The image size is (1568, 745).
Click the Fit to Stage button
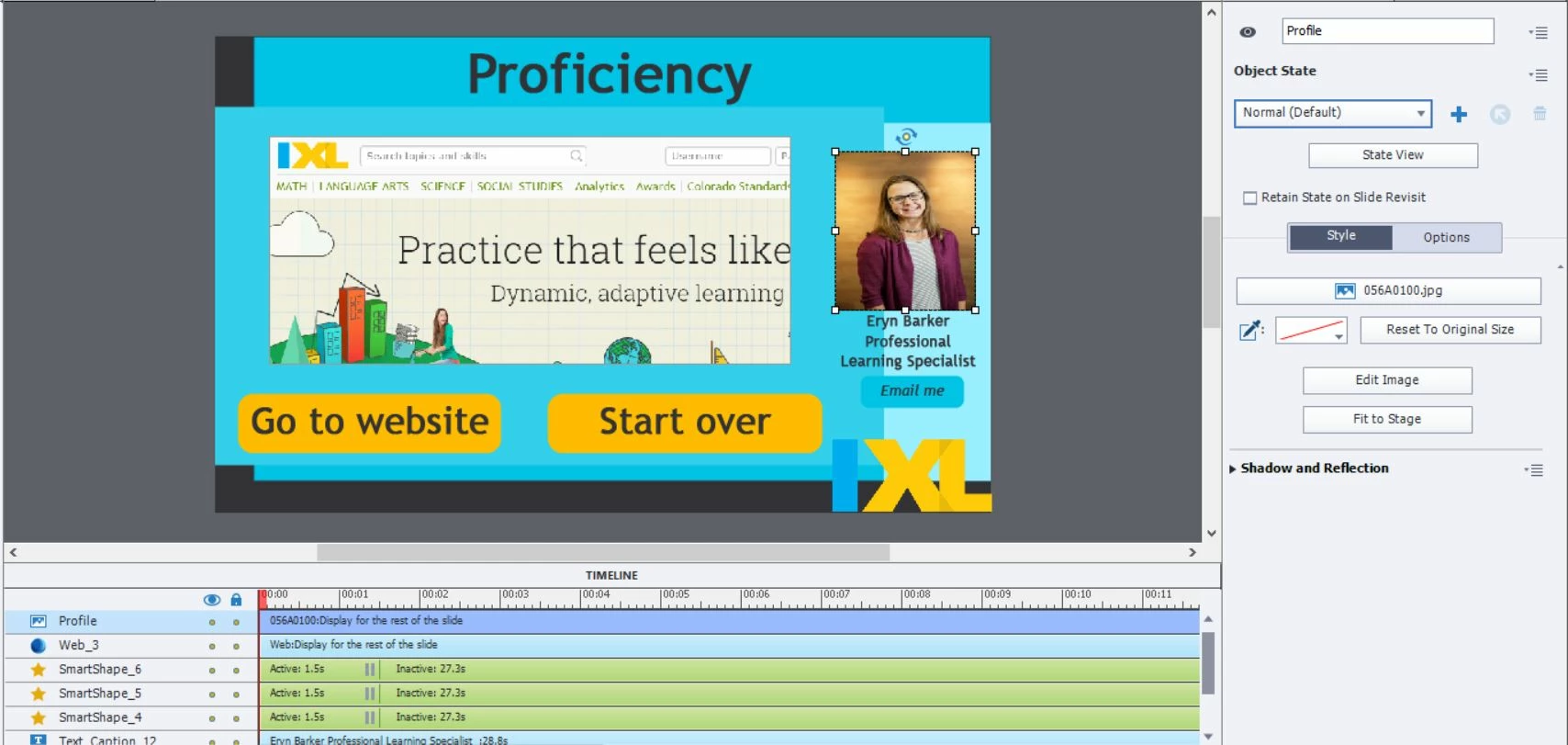[1387, 419]
